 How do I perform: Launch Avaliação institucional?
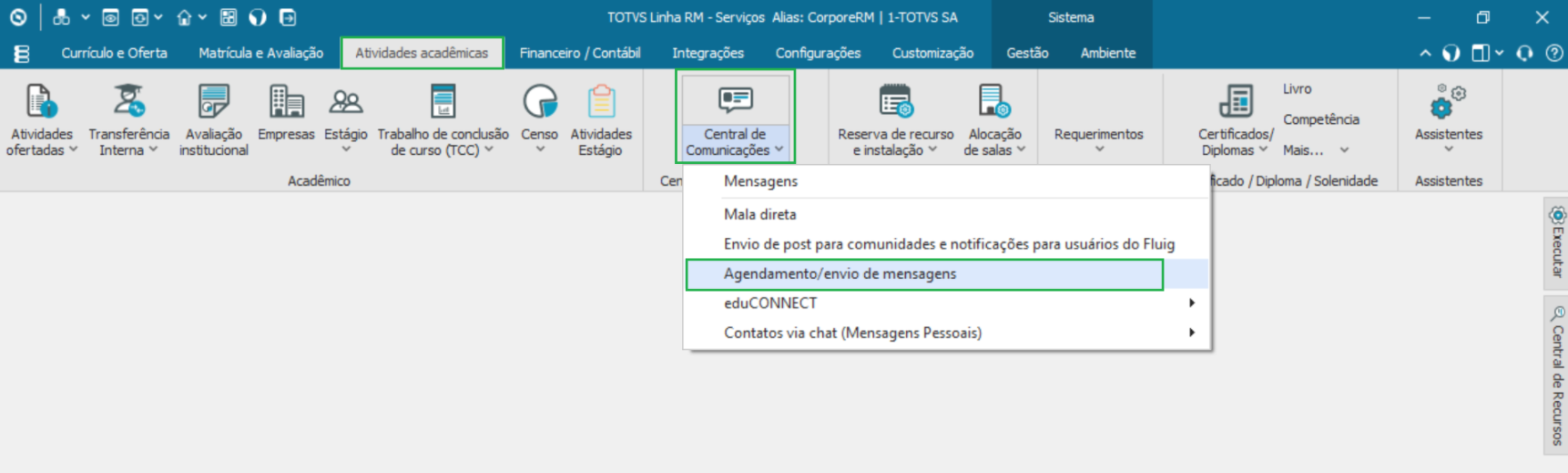(214, 121)
